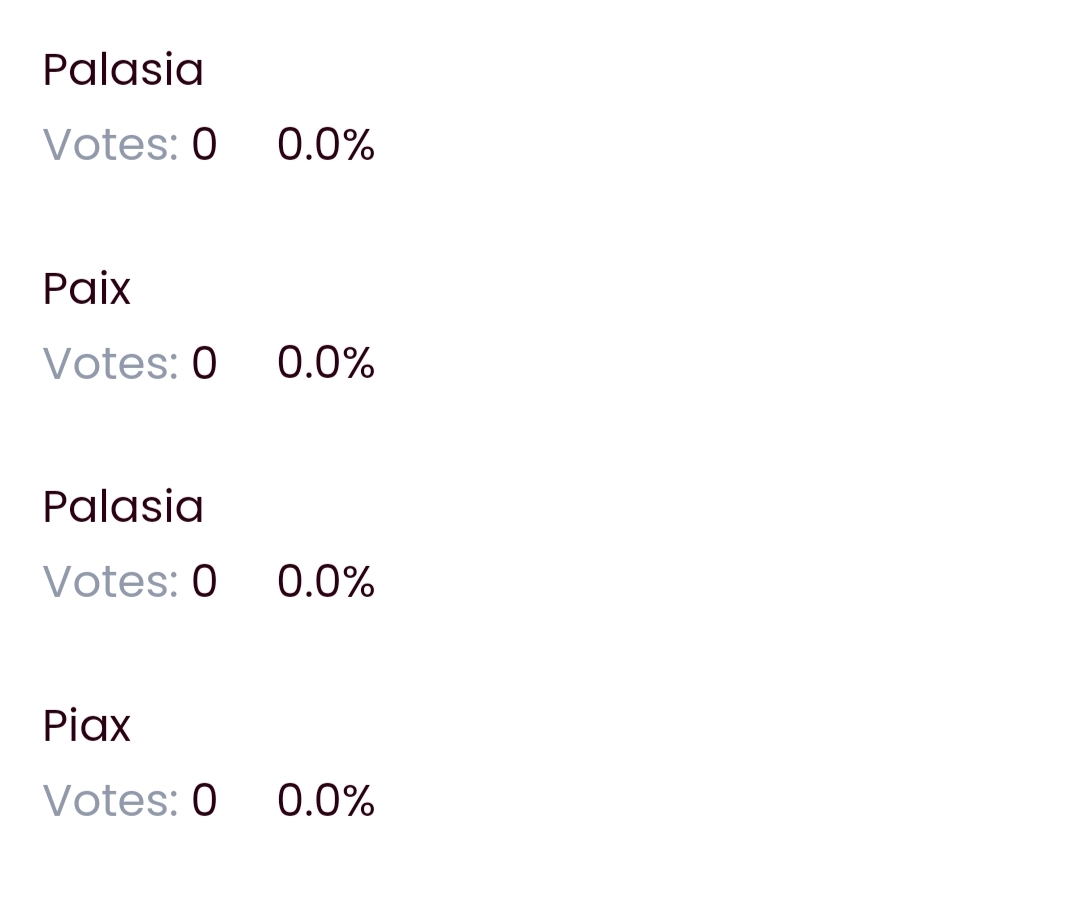Click Votes label under the topmost Palasia
Screen dimensions: 1080x912
(x=110, y=145)
